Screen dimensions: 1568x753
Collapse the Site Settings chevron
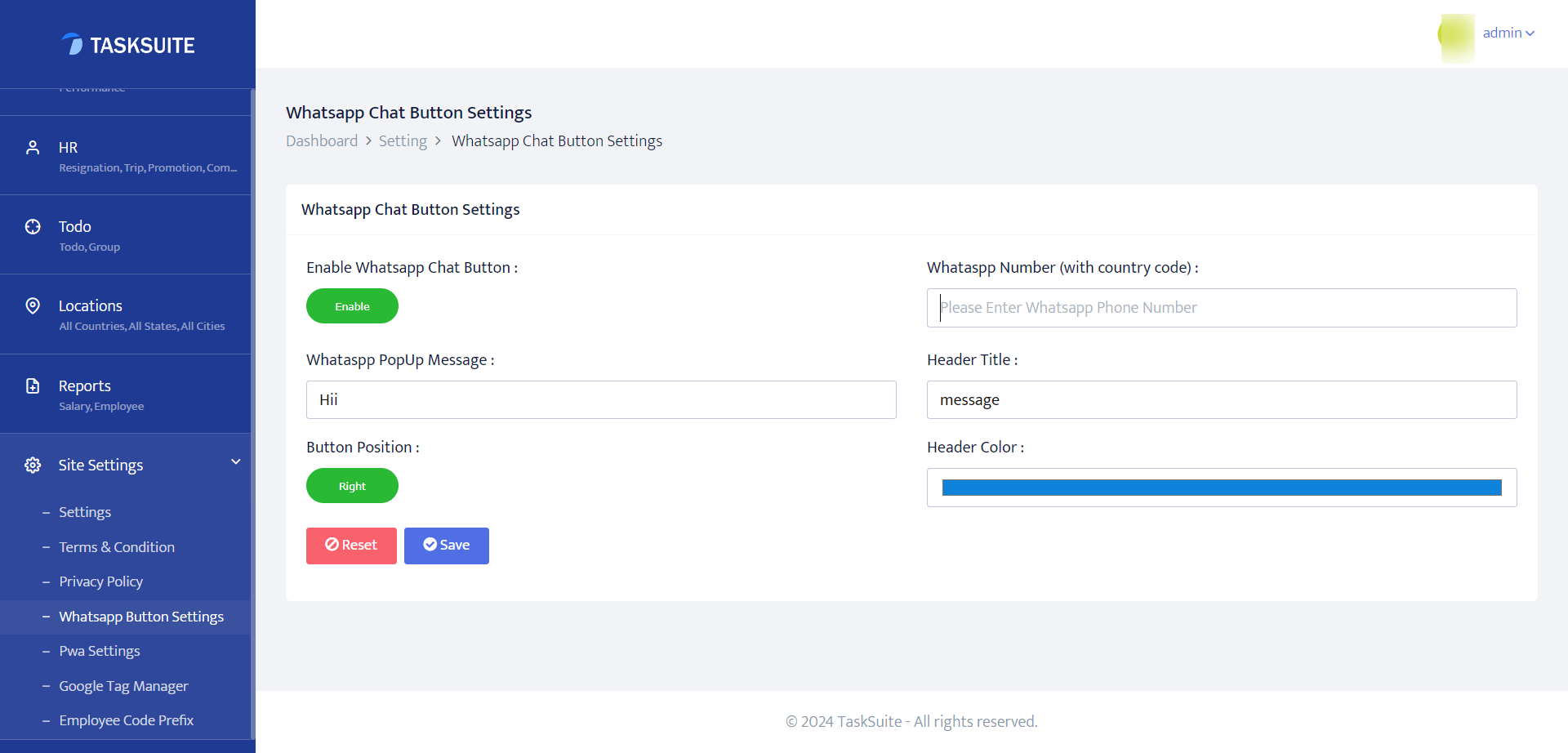236,462
